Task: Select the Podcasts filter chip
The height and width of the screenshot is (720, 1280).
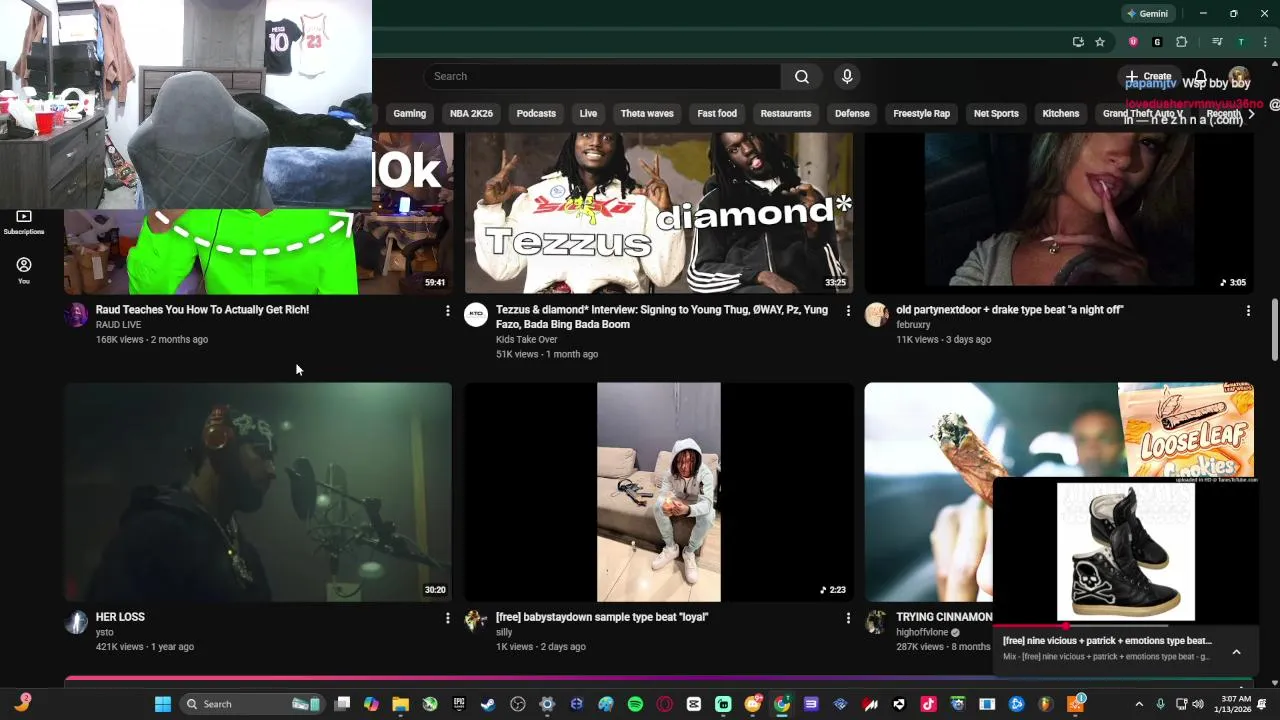Action: coord(536,113)
